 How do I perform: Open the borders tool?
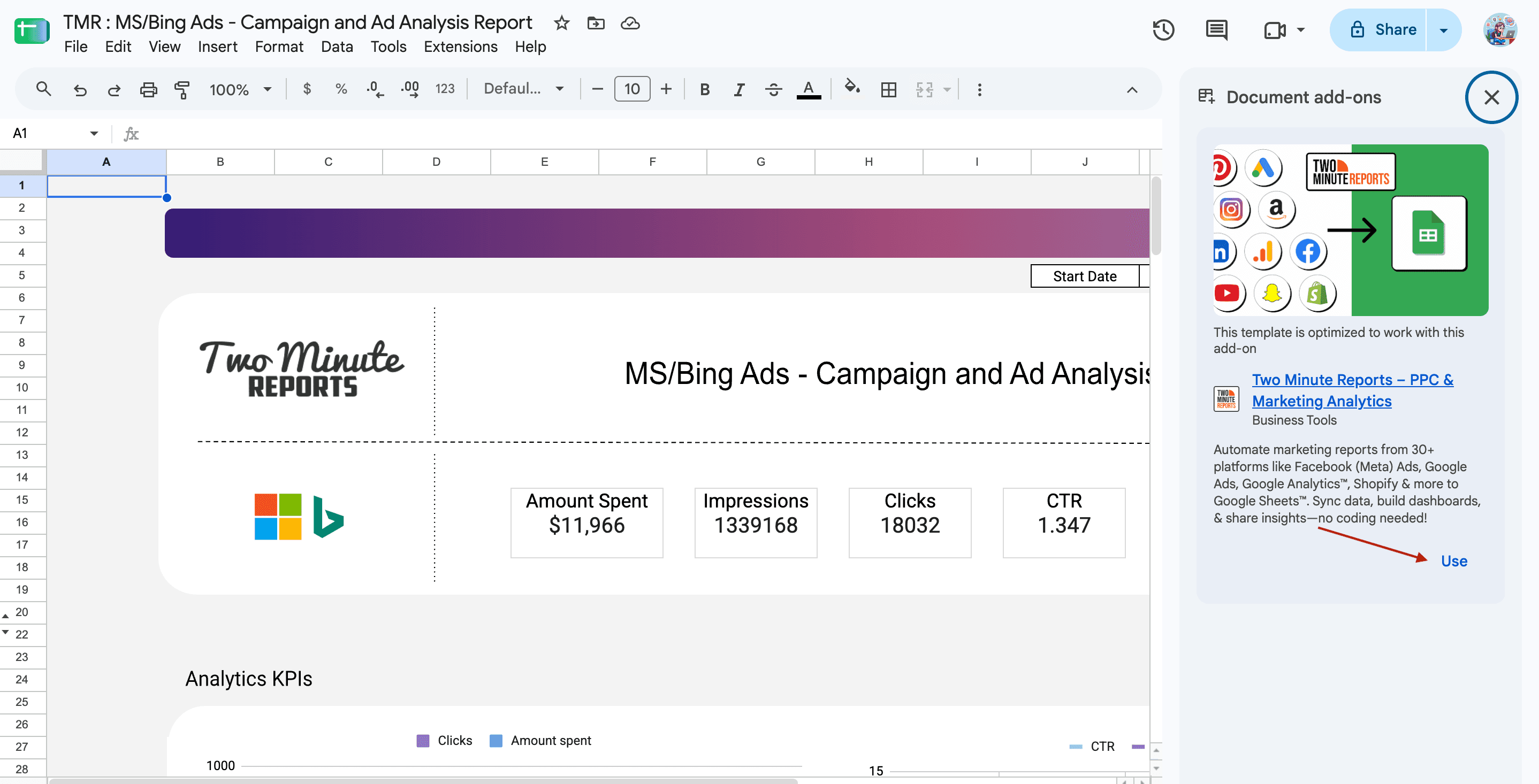pyautogui.click(x=888, y=89)
